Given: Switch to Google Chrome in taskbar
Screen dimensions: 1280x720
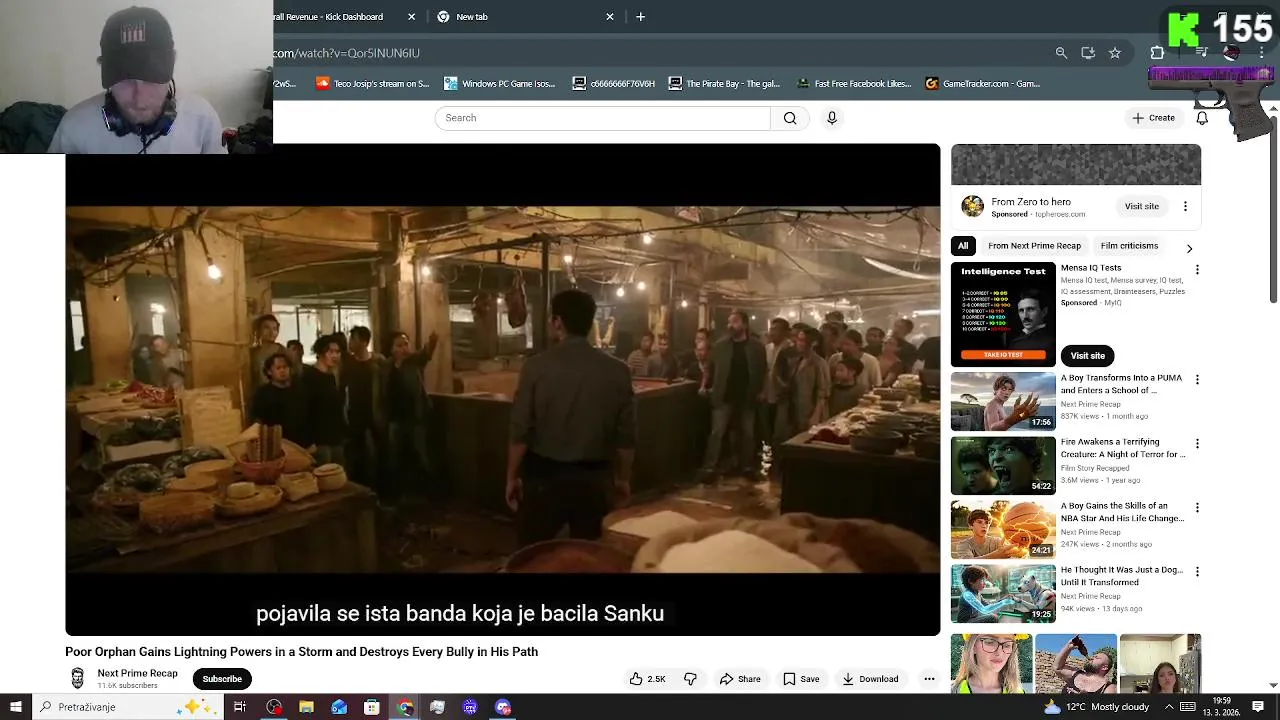Looking at the screenshot, I should 405,707.
